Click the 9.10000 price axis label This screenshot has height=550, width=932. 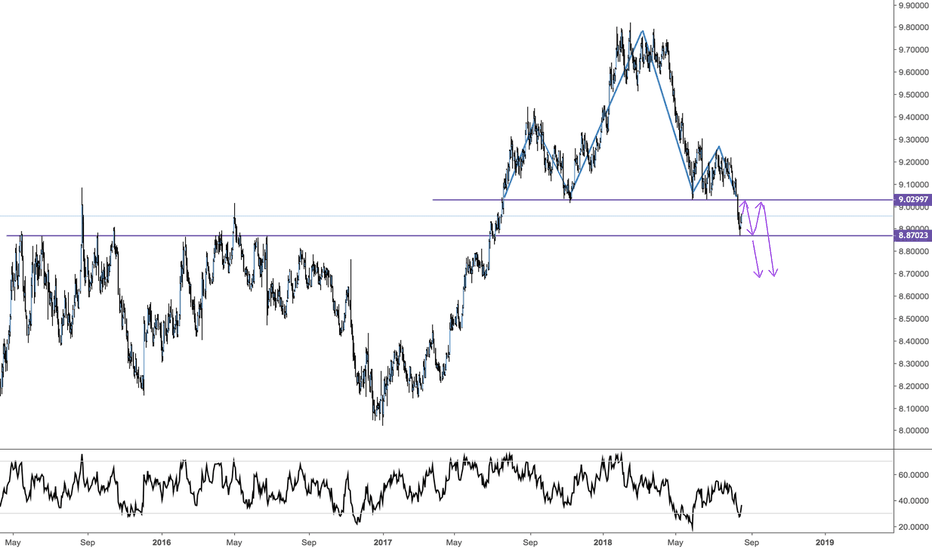click(913, 185)
